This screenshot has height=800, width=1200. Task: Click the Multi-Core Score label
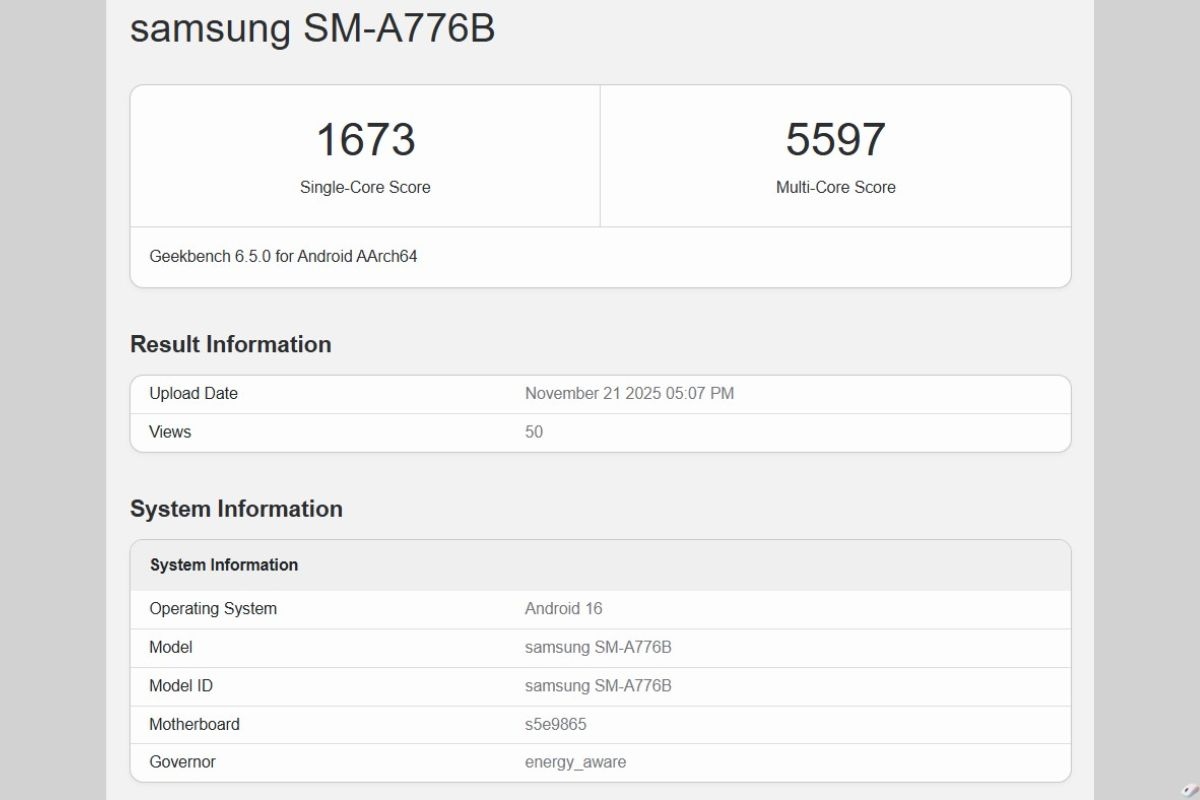click(x=836, y=187)
